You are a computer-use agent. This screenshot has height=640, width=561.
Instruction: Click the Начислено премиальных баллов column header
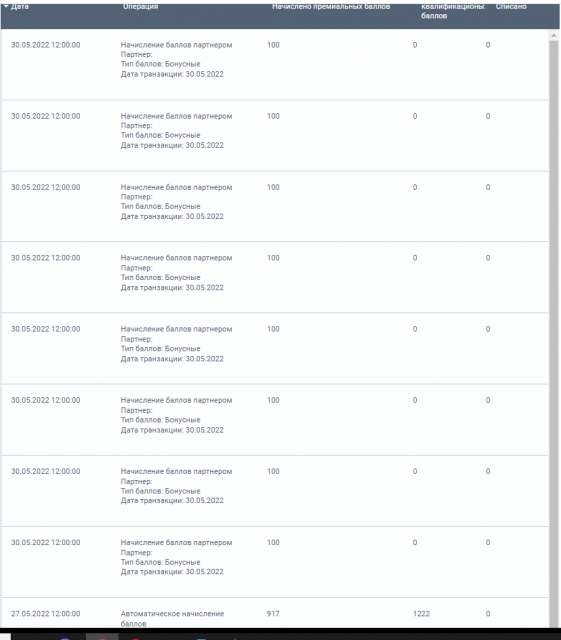click(x=331, y=6)
